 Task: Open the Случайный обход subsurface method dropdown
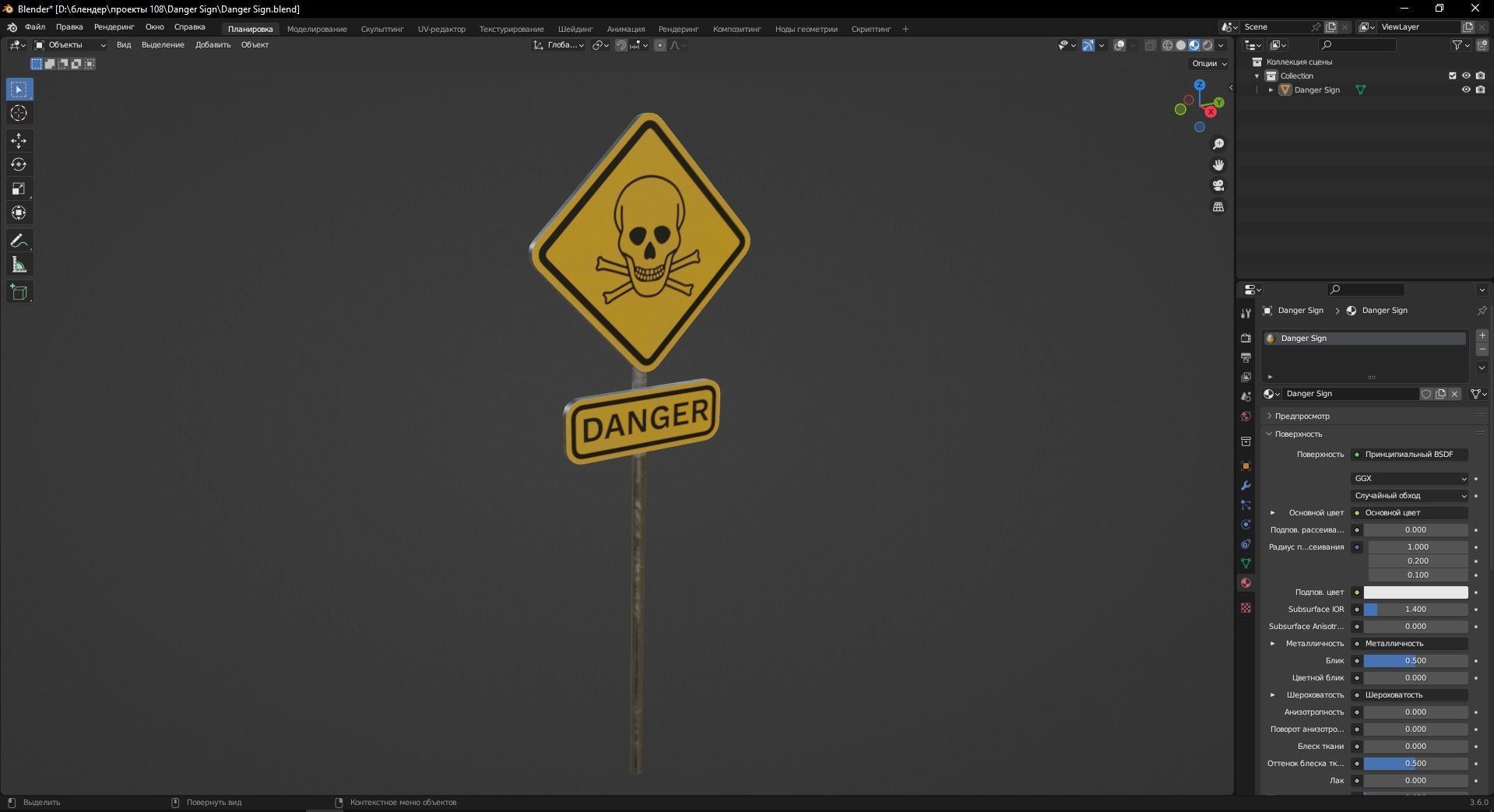(1410, 496)
